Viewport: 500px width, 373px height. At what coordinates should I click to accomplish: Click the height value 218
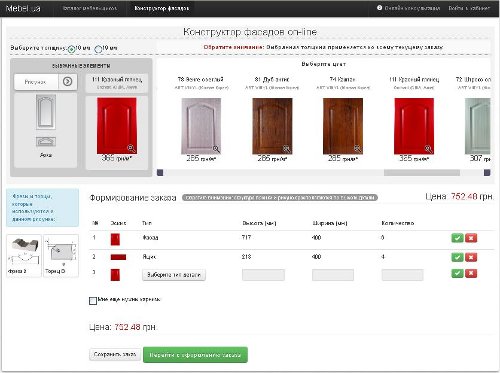tap(247, 257)
